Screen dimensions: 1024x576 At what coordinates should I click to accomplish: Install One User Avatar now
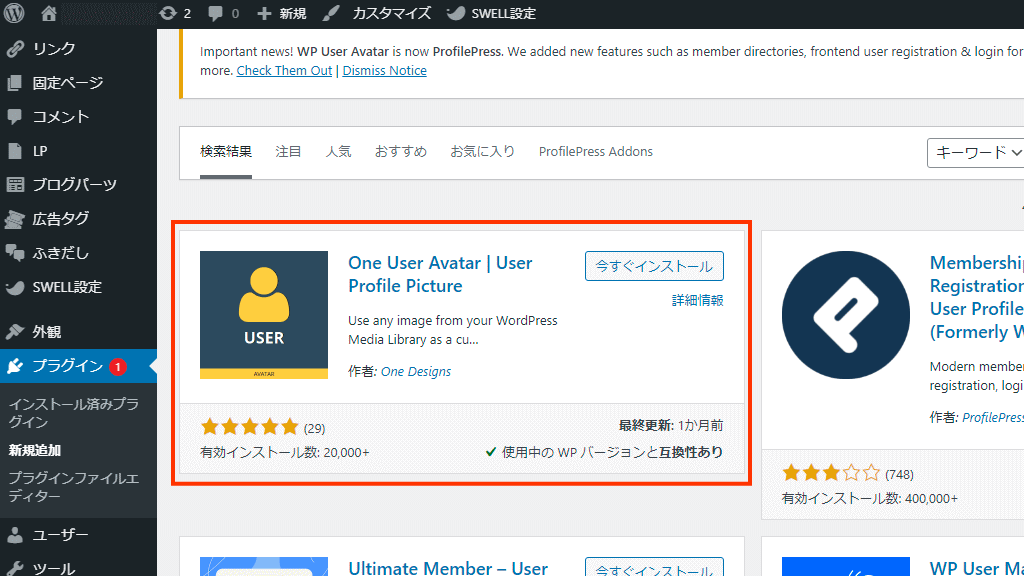(x=654, y=266)
